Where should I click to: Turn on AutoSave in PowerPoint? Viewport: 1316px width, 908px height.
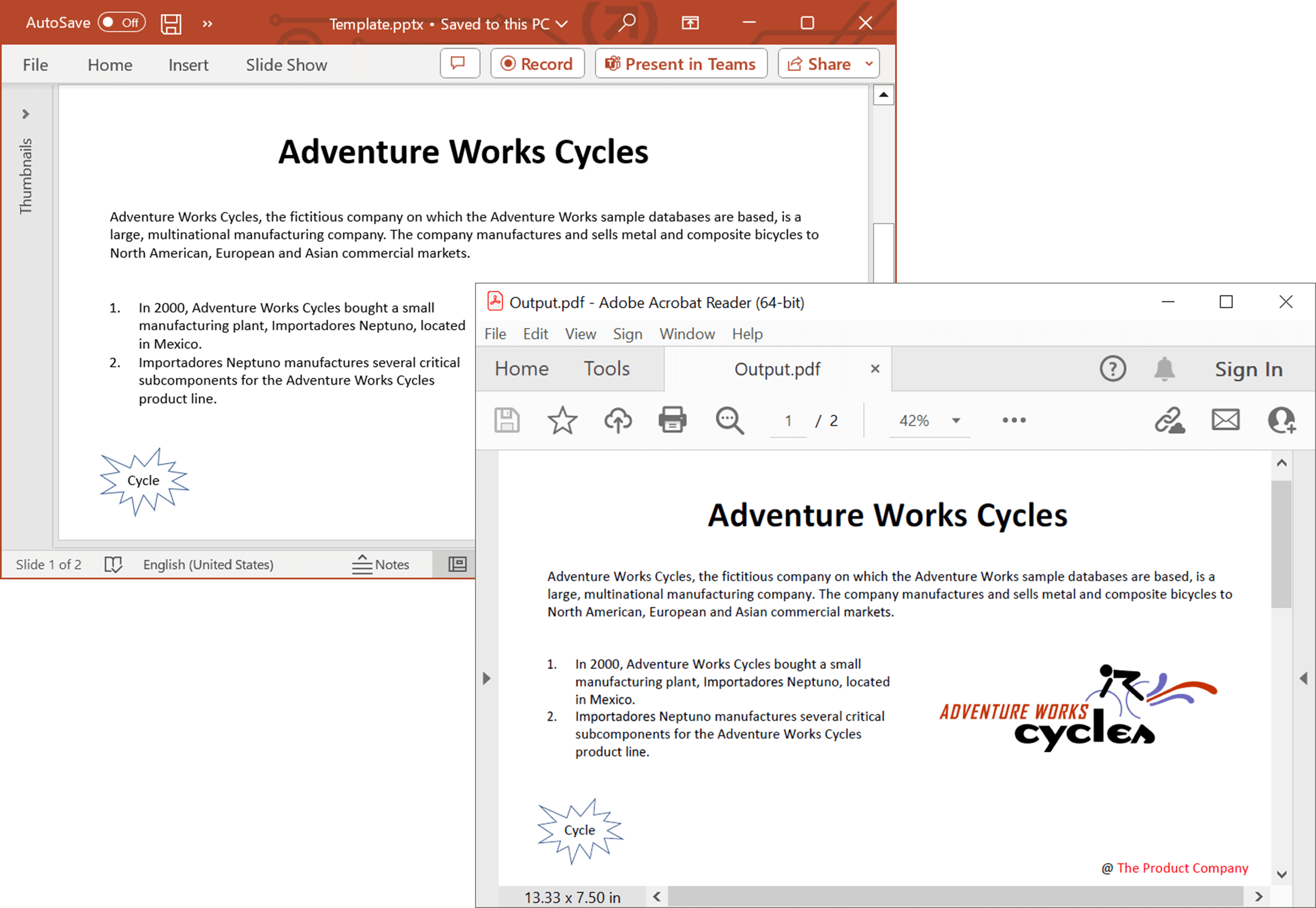[121, 22]
